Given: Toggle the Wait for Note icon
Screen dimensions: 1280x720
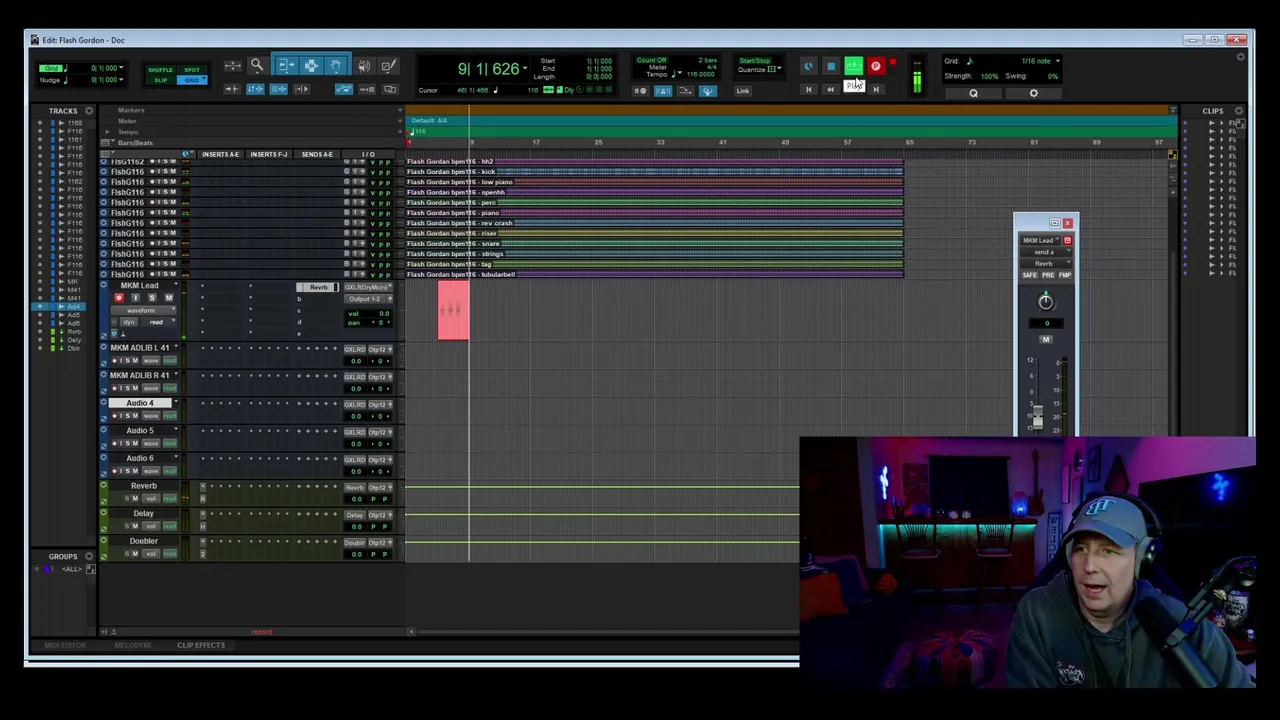Looking at the screenshot, I should pyautogui.click(x=641, y=91).
